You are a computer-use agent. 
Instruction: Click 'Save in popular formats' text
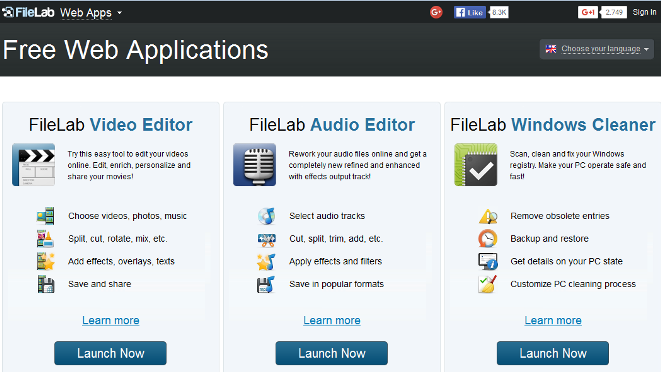point(336,284)
